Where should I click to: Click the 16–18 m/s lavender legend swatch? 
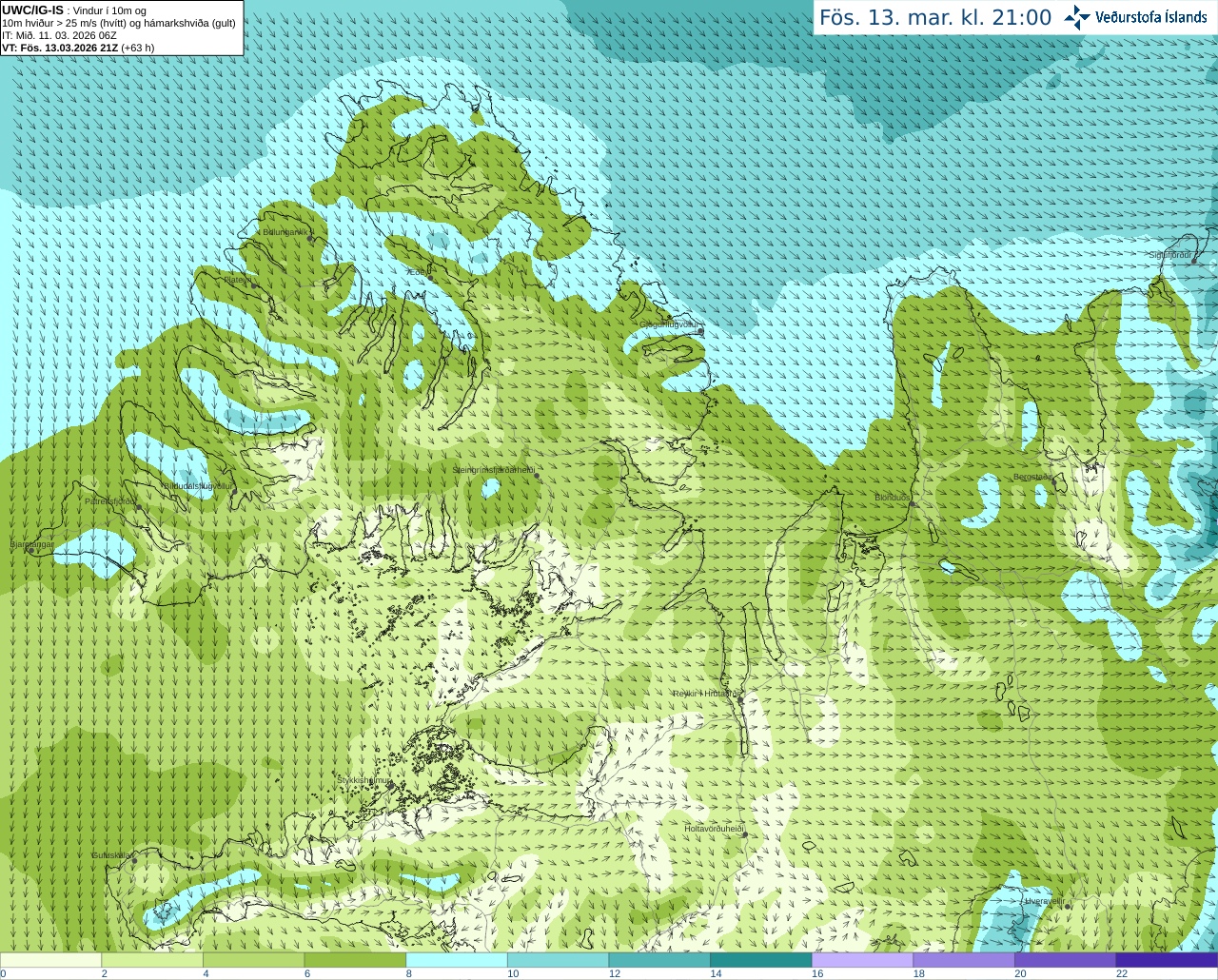[x=862, y=960]
